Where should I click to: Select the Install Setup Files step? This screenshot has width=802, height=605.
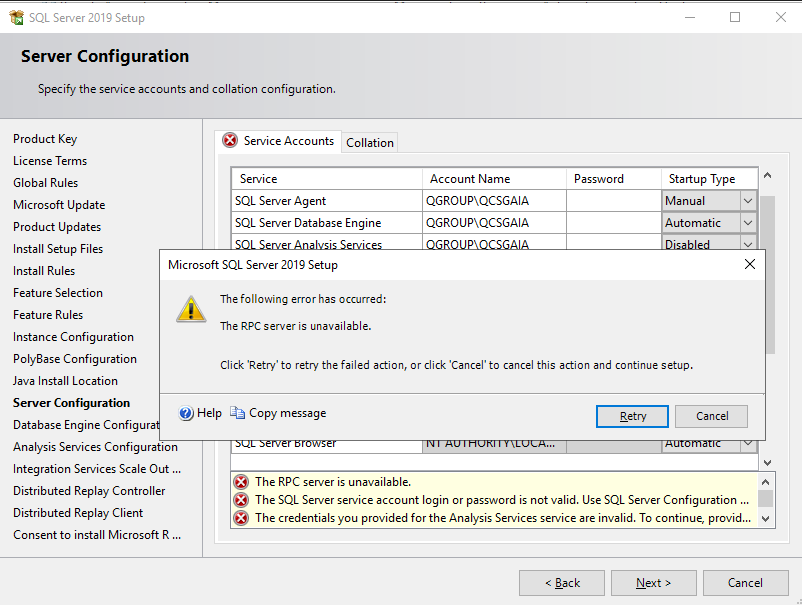click(x=58, y=249)
